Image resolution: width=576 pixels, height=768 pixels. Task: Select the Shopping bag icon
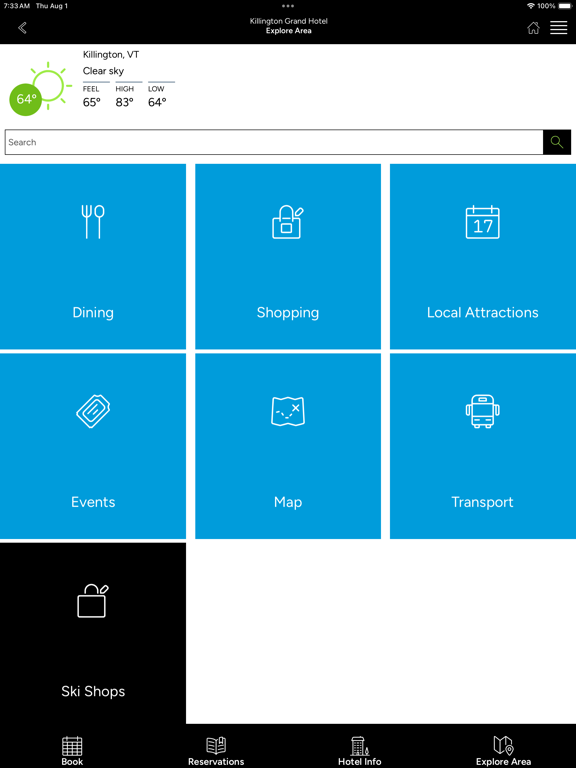288,223
